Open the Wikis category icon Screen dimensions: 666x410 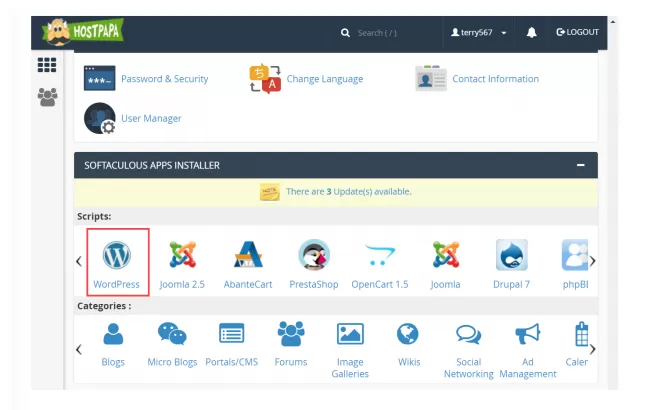(x=408, y=334)
